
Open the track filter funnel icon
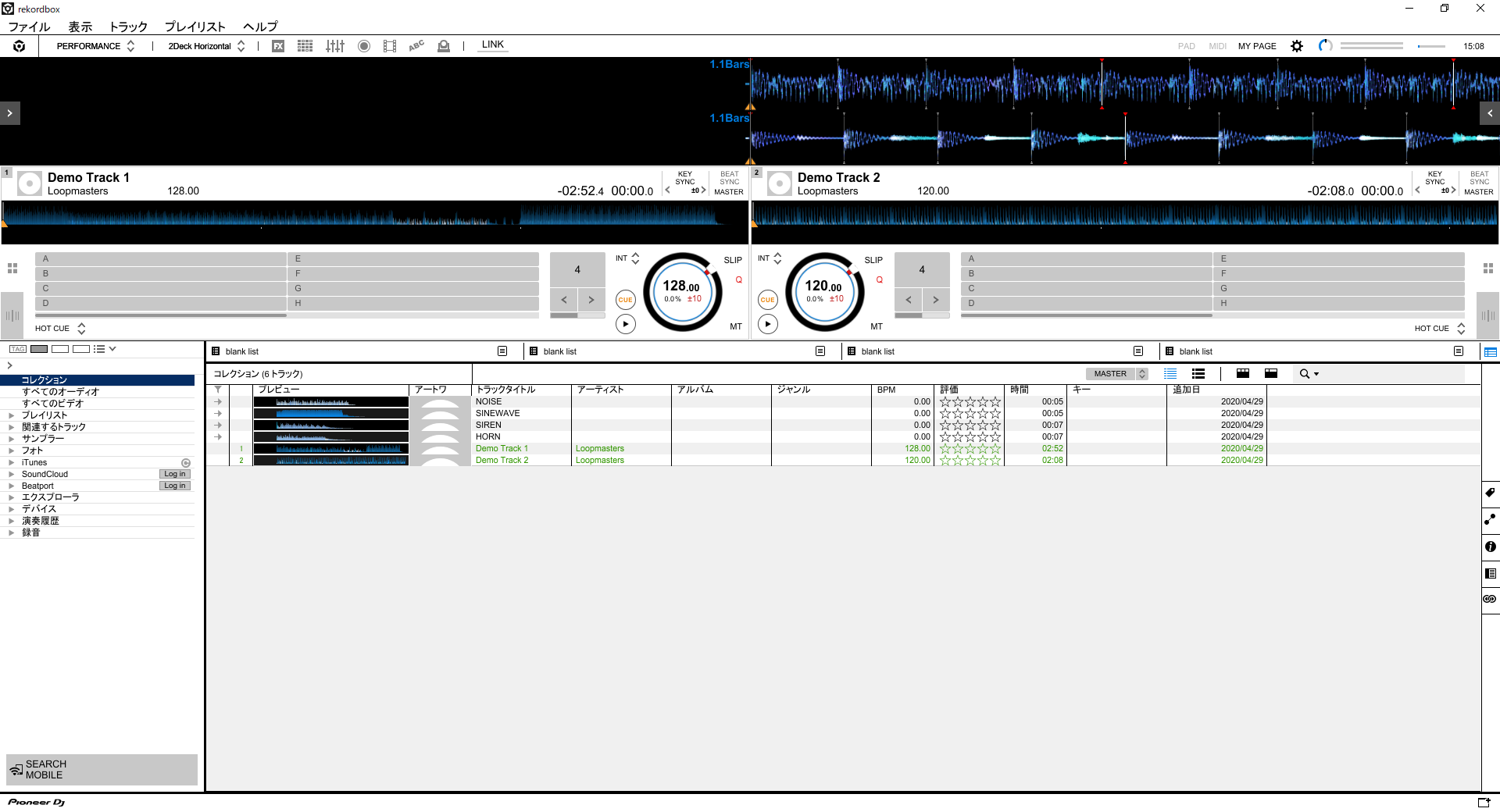tap(218, 390)
